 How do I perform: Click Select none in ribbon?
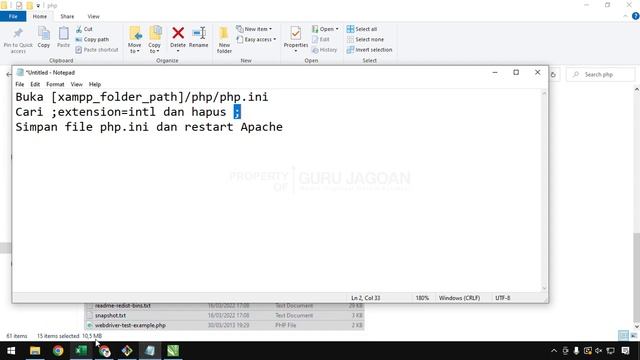(x=365, y=39)
